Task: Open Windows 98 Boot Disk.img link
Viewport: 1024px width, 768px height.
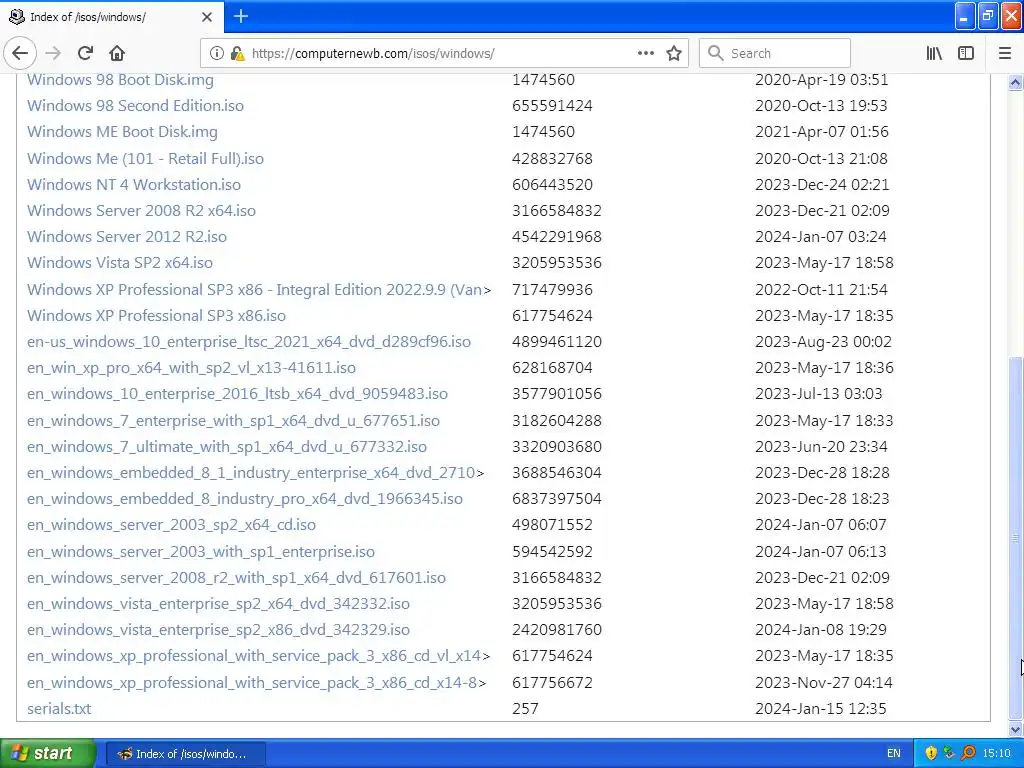Action: click(x=120, y=80)
